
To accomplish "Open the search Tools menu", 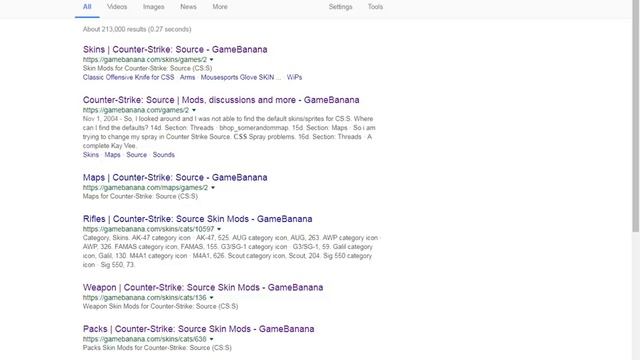I will [x=375, y=7].
